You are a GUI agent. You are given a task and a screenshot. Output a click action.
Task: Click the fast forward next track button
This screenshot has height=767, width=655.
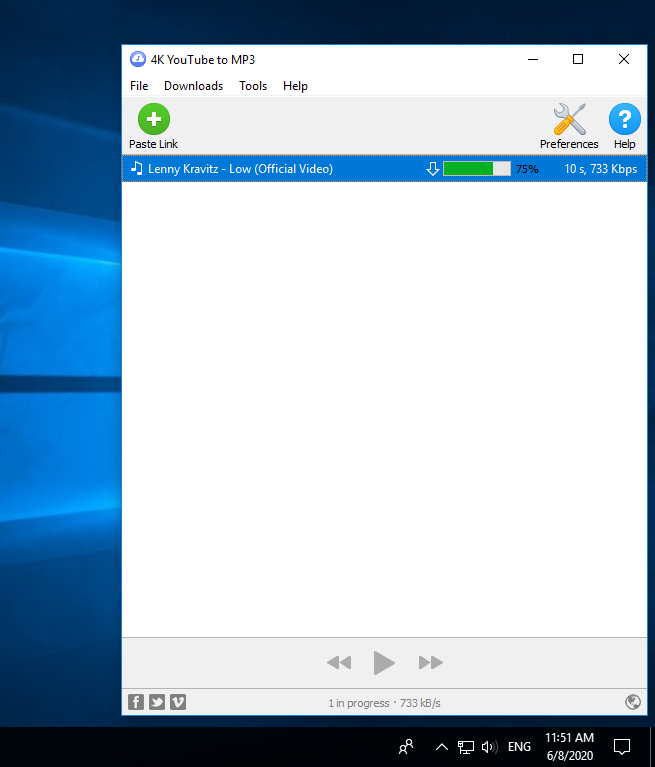pyautogui.click(x=431, y=663)
